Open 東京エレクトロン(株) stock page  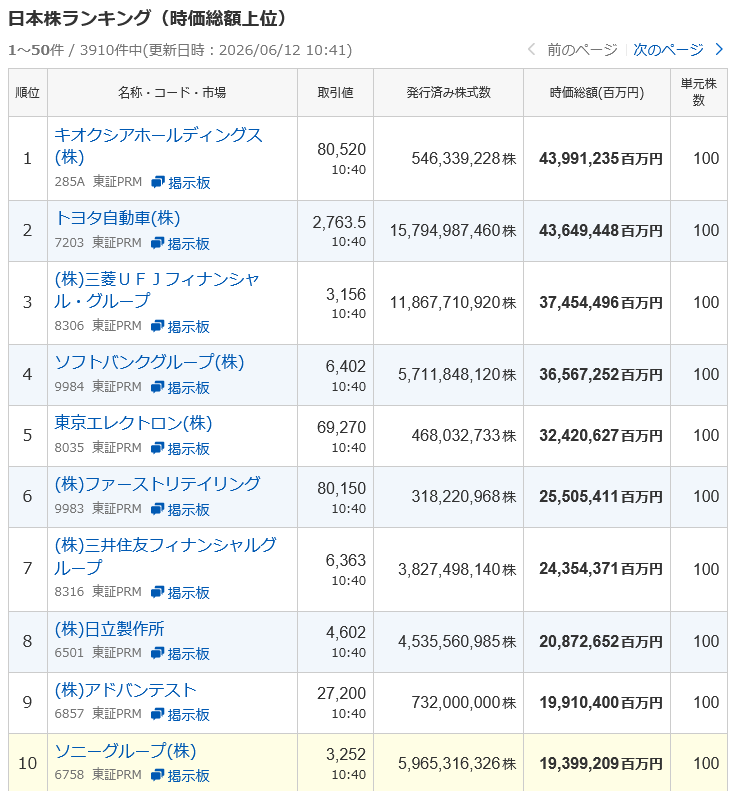[x=133, y=423]
